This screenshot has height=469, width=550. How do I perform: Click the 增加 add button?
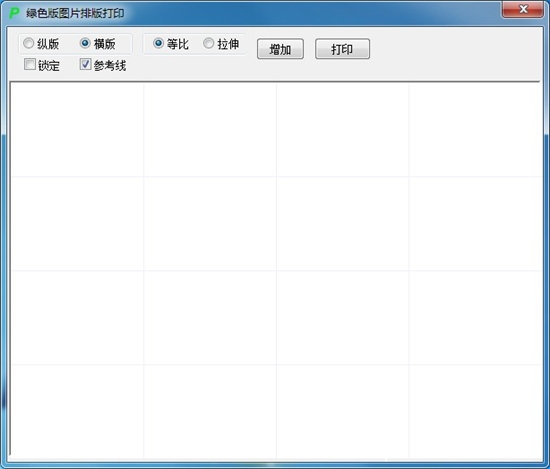280,49
